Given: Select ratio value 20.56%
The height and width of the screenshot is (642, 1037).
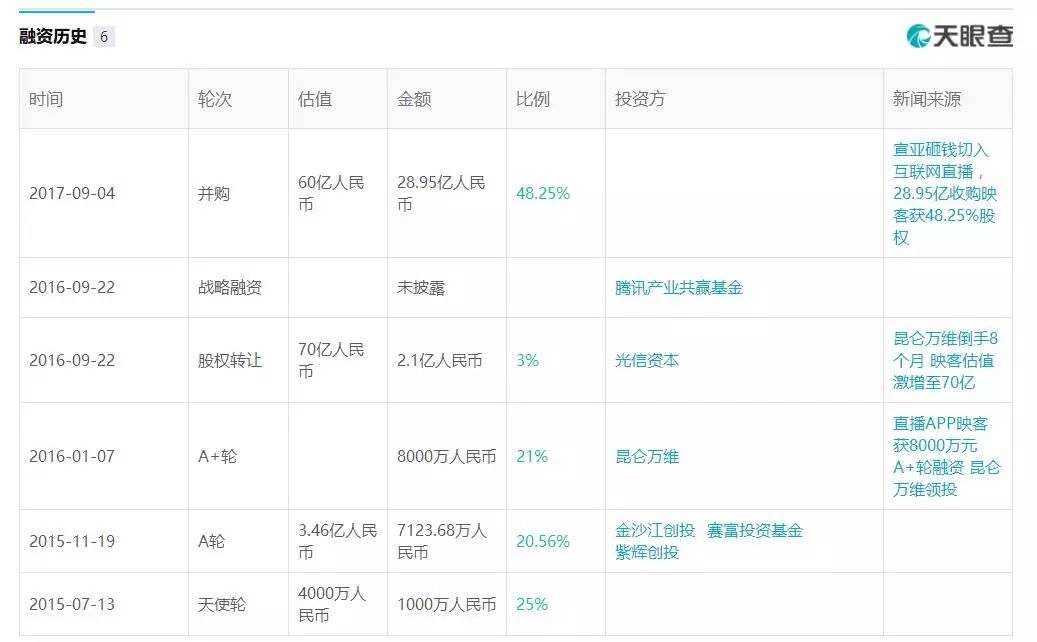Looking at the screenshot, I should pos(543,541).
